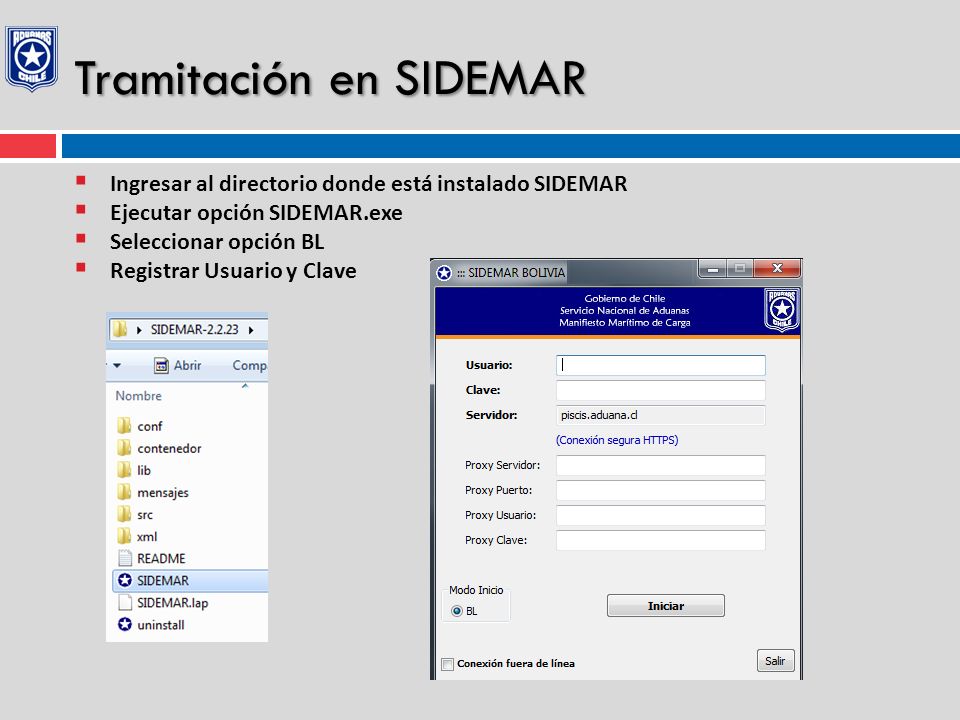Select the xml folder name
The height and width of the screenshot is (720, 960).
147,537
